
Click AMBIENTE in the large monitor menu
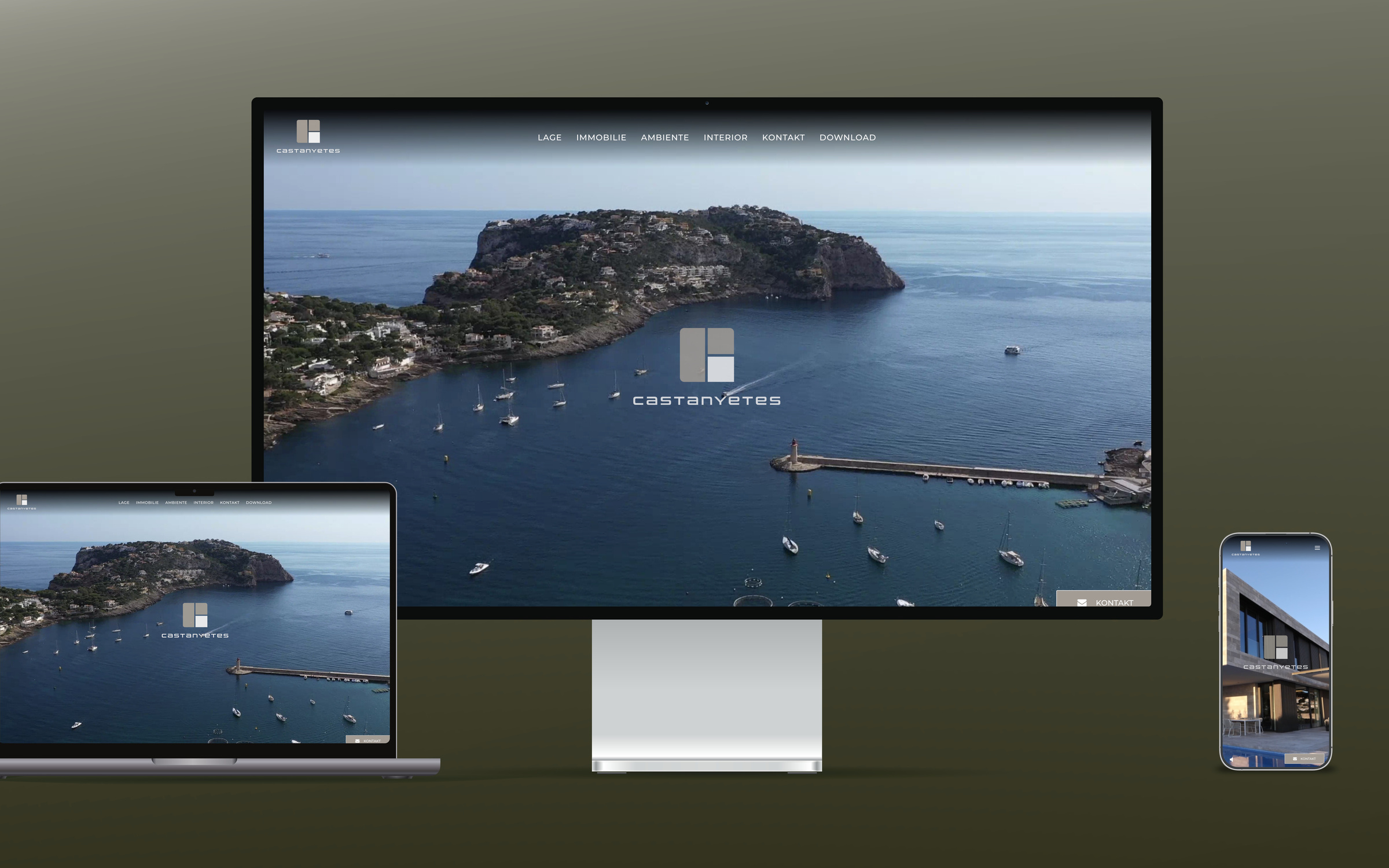(664, 138)
